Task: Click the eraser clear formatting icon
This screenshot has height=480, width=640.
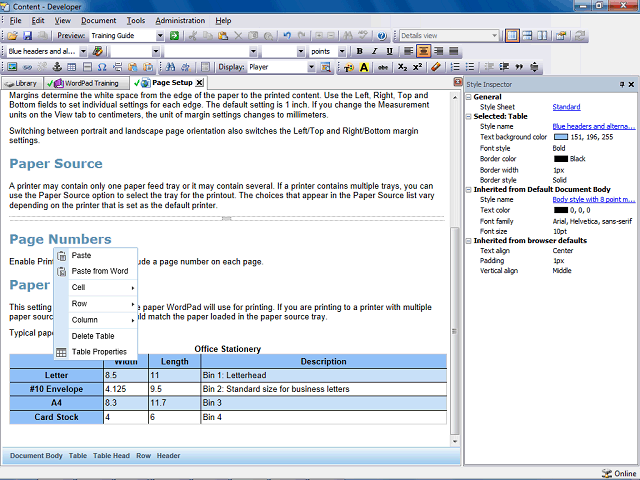Action: 436,67
